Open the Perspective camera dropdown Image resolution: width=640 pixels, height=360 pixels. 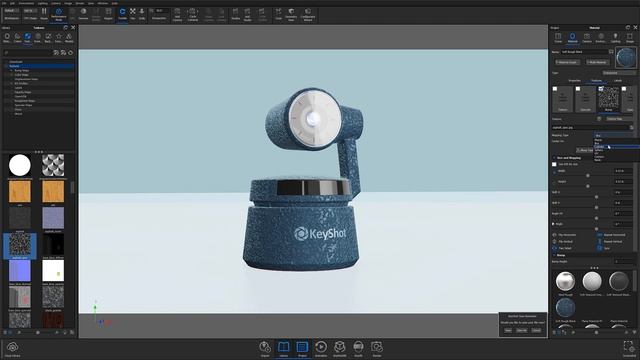(159, 14)
